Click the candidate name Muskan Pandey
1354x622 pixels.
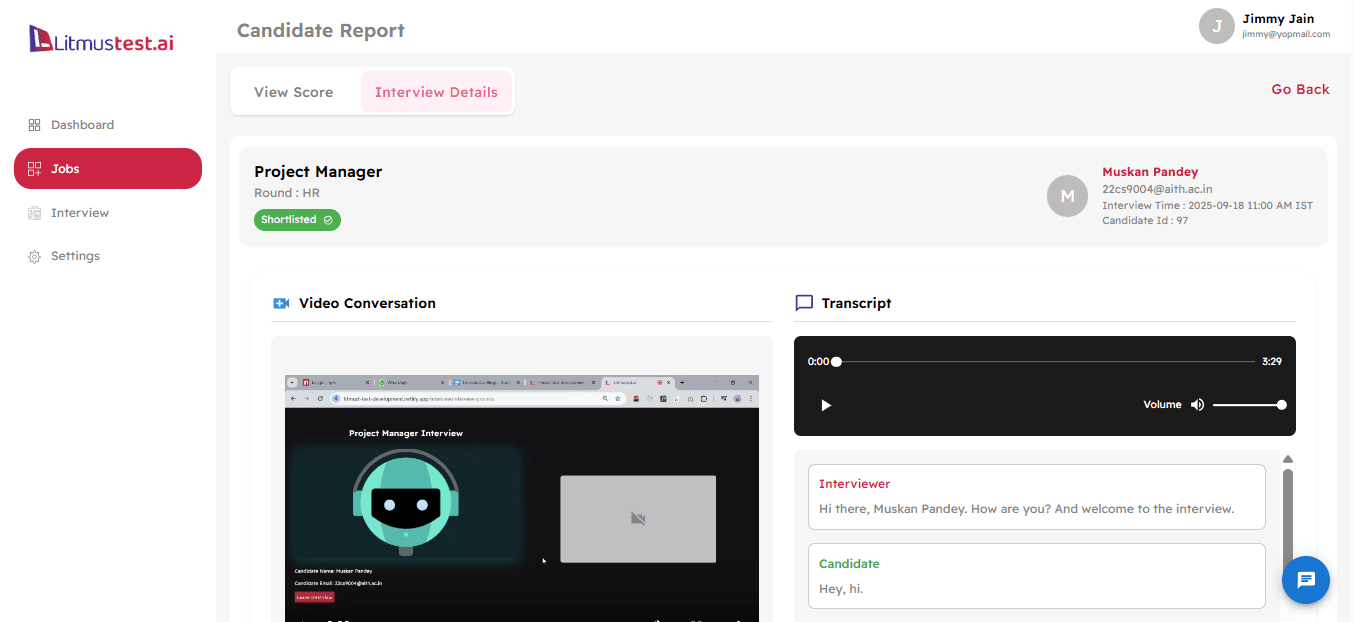(x=1150, y=171)
